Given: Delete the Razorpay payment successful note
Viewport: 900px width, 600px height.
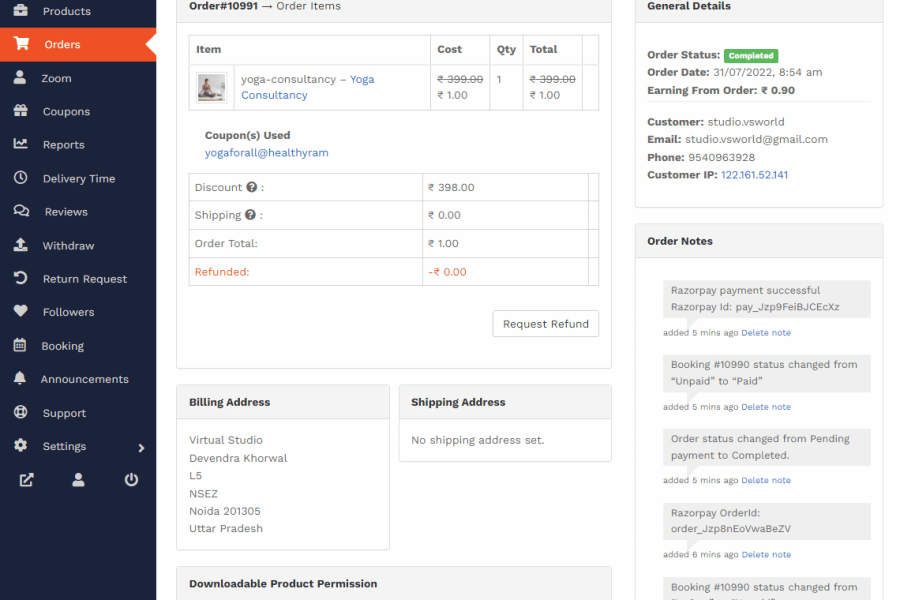Looking at the screenshot, I should pyautogui.click(x=766, y=333).
